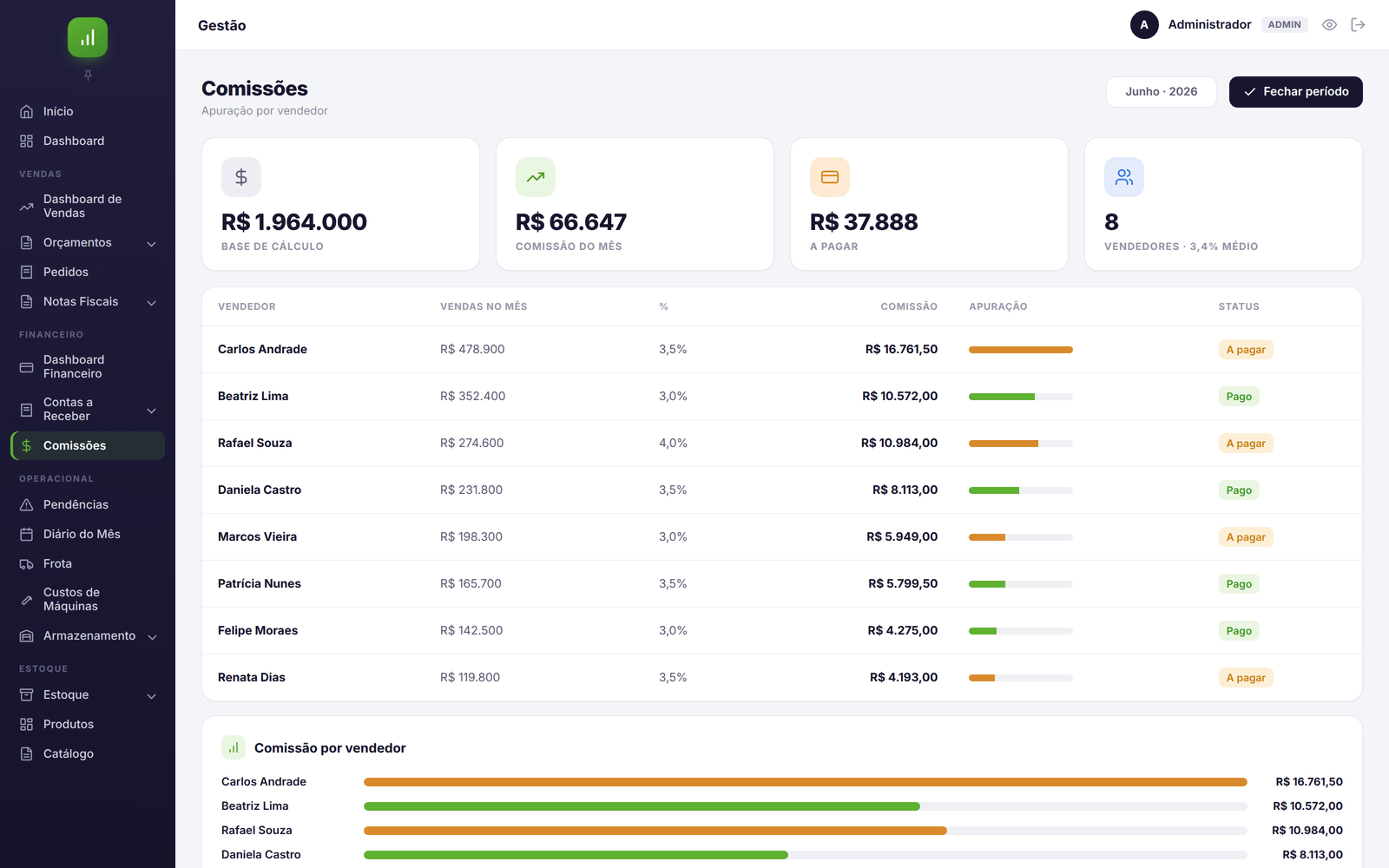Click the A pagar badge for Rafael Souza
Viewport: 1389px width, 868px height.
click(x=1246, y=444)
